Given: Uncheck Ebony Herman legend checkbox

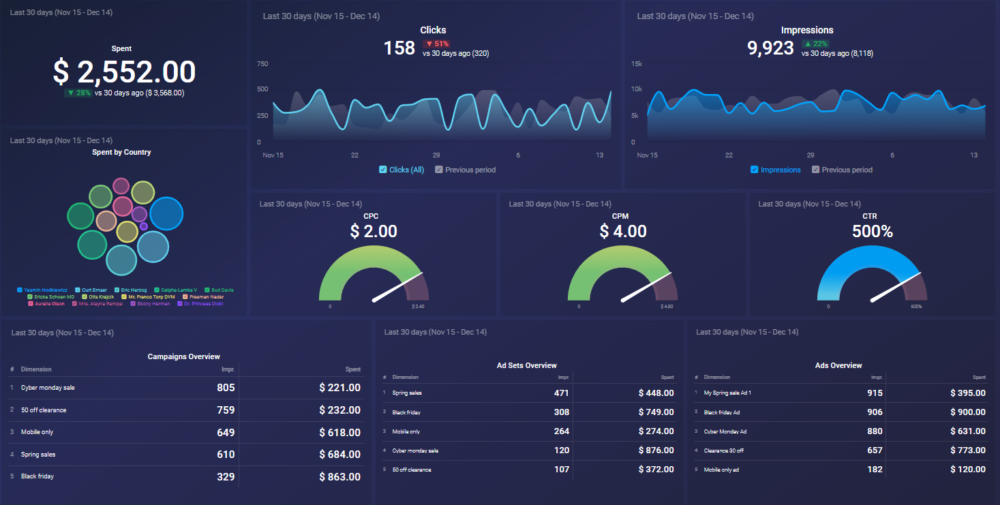Looking at the screenshot, I should coord(133,304).
